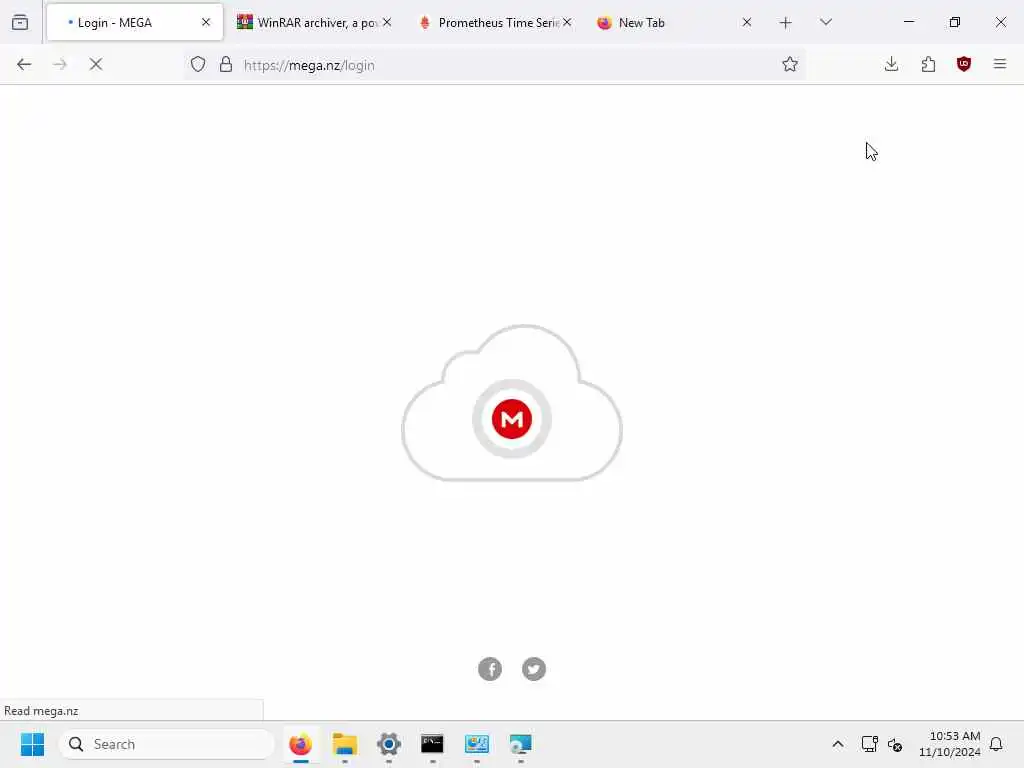Image resolution: width=1024 pixels, height=768 pixels.
Task: Click the taskbar Search box
Action: click(167, 744)
